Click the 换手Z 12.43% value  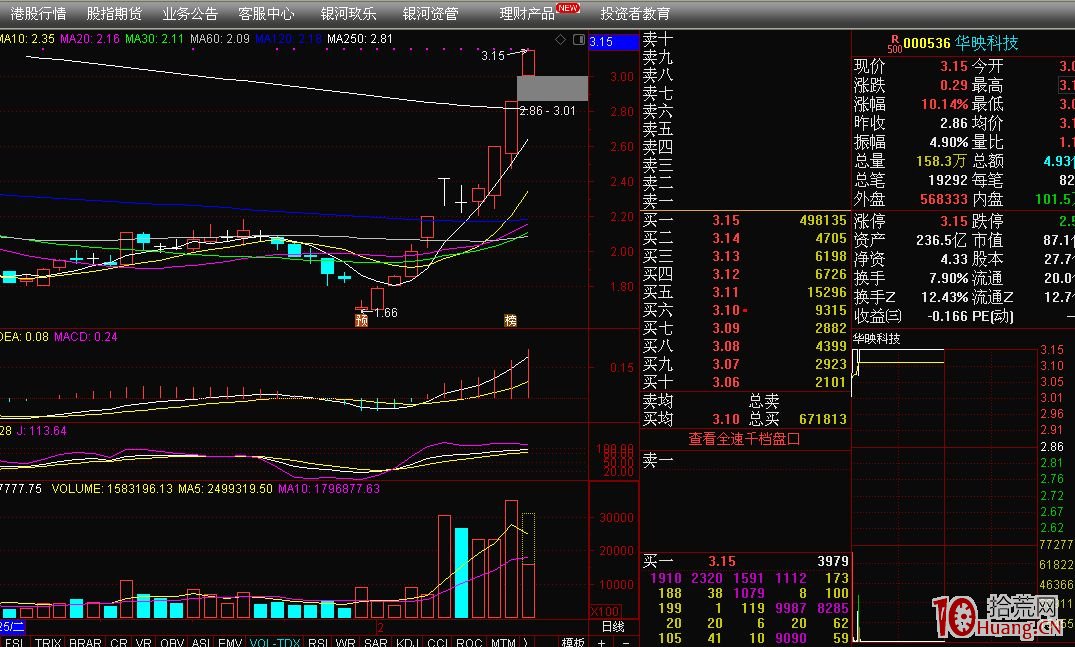tap(944, 297)
